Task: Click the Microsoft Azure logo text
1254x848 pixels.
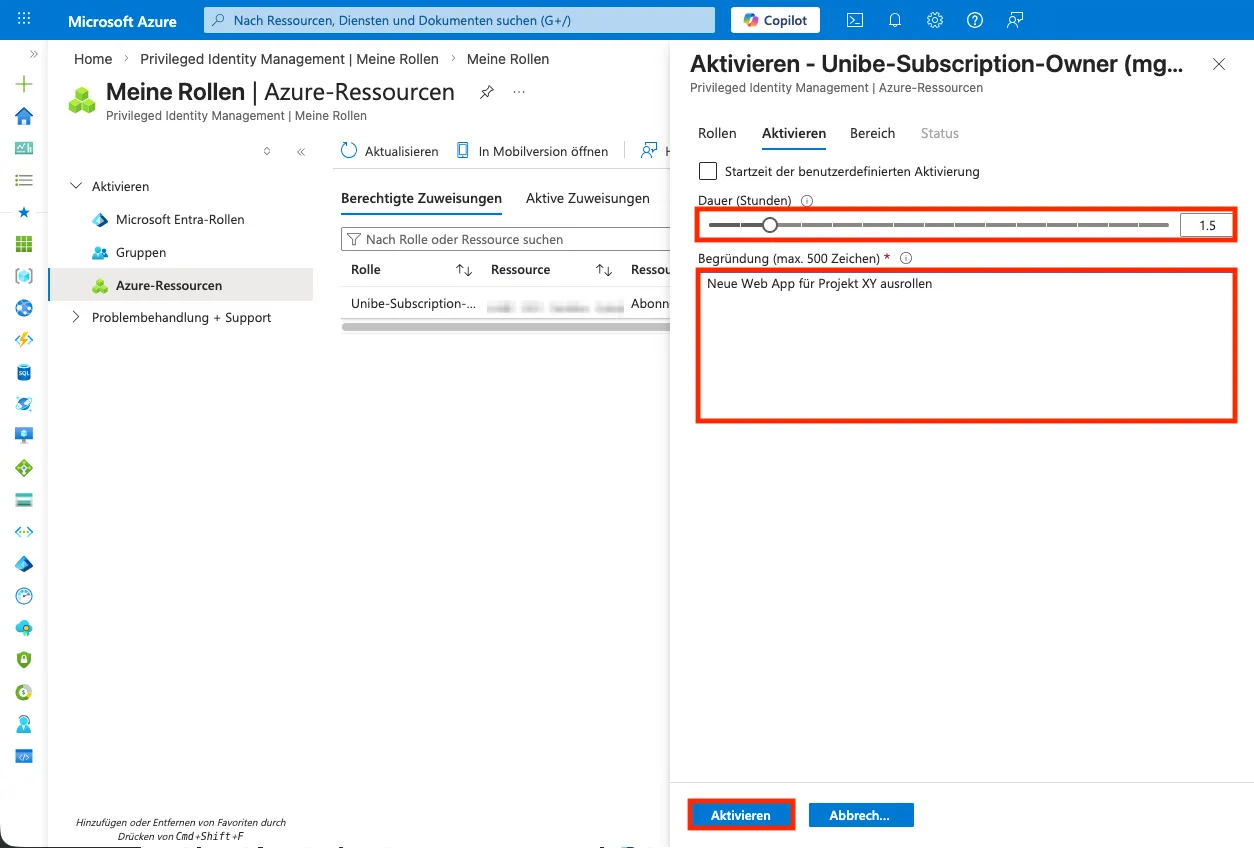Action: 122,21
